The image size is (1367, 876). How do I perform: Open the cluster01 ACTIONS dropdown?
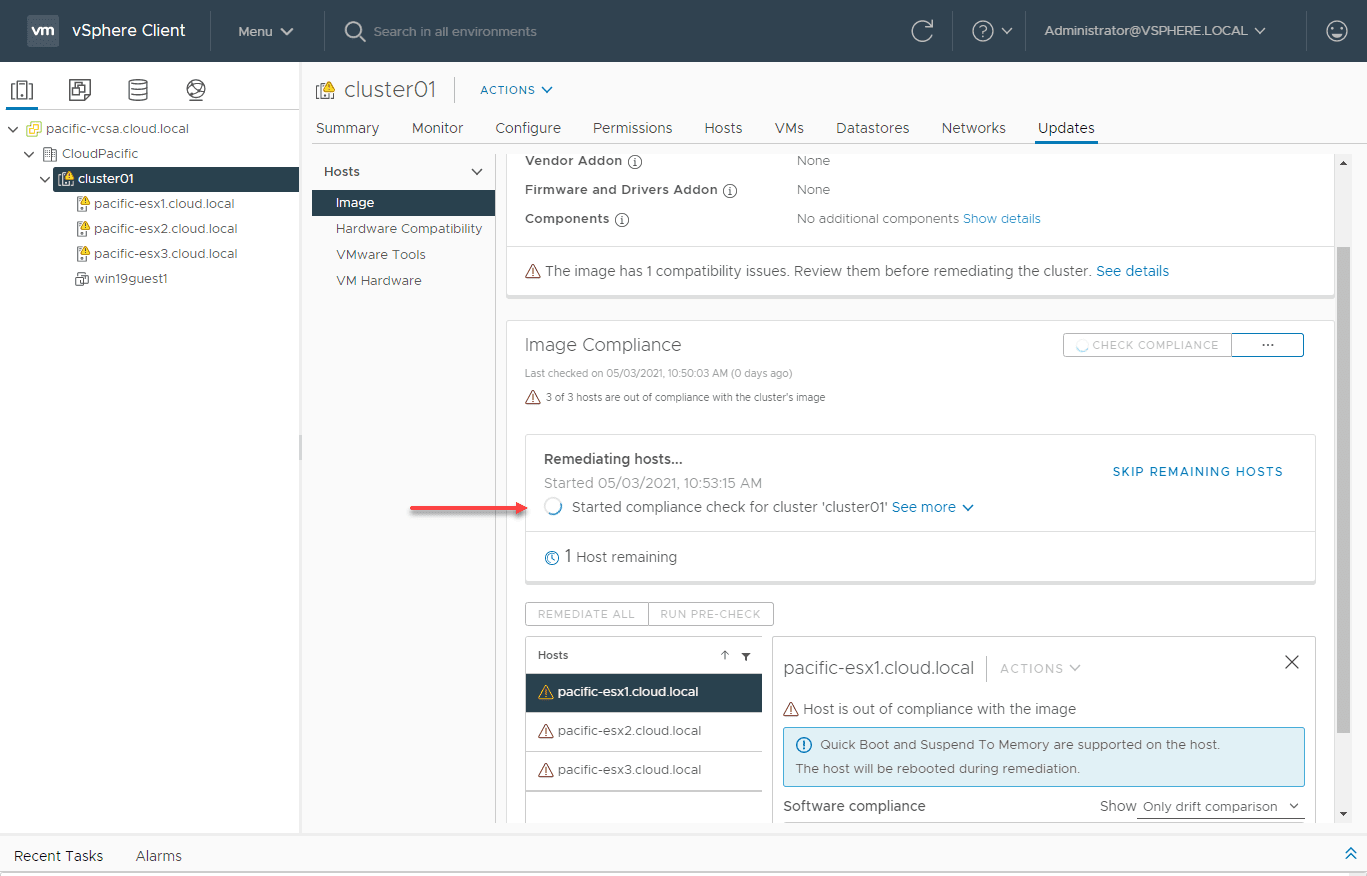pyautogui.click(x=516, y=90)
